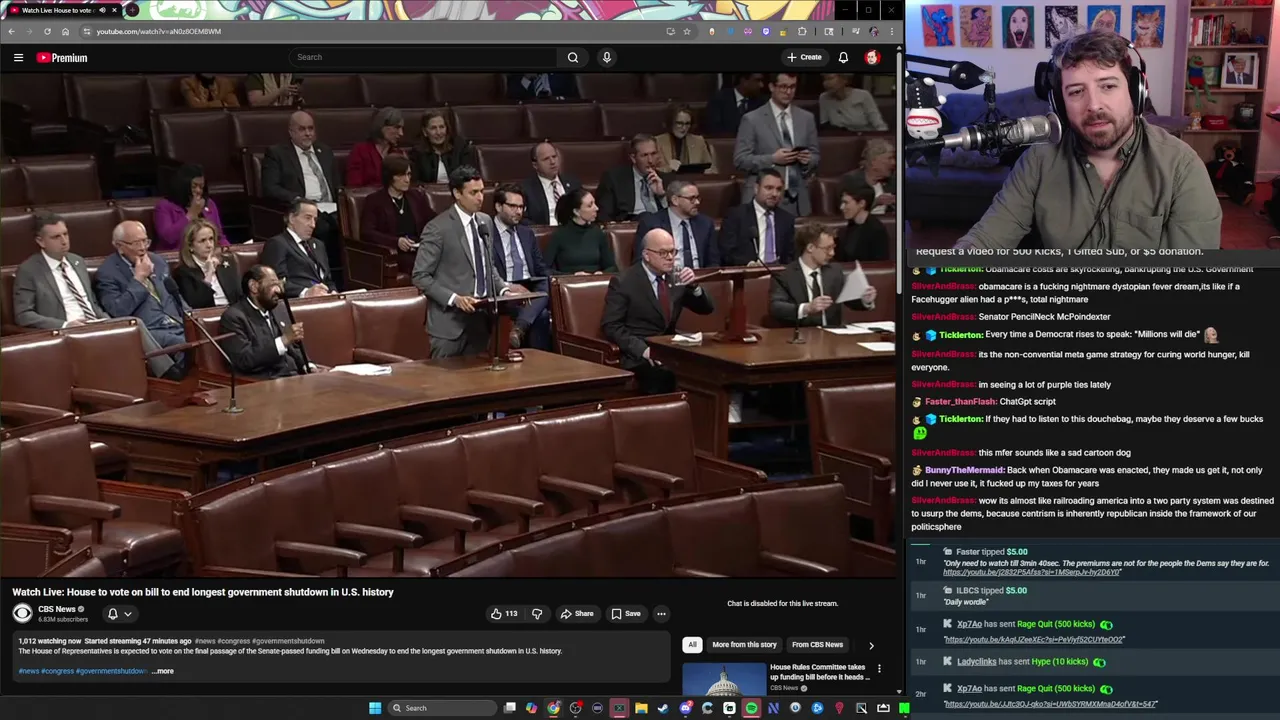Open options for House Rules Committee video
Screen dimensions: 1280x720
(879, 668)
